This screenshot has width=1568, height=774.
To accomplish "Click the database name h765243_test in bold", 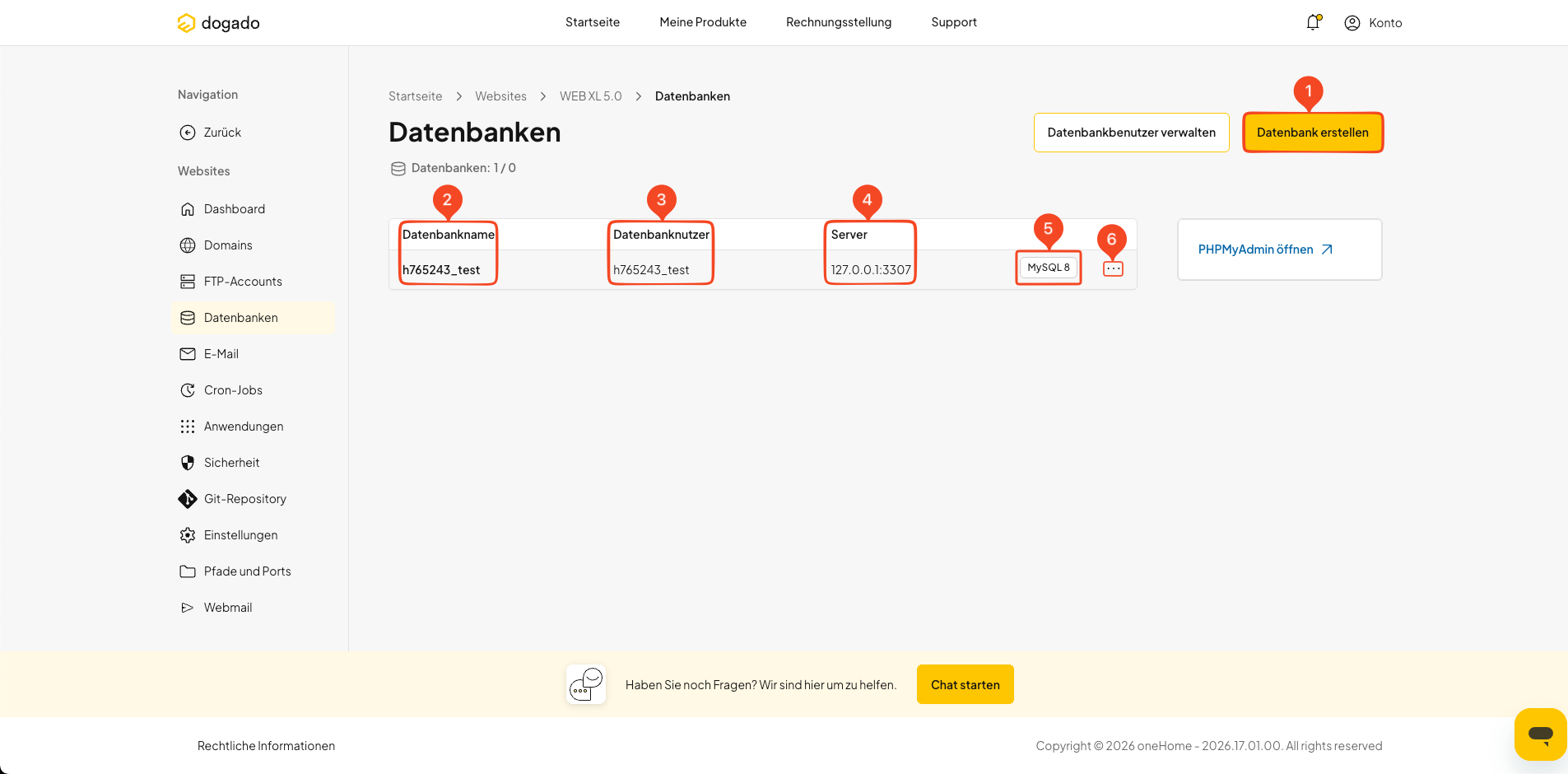I will coord(441,270).
